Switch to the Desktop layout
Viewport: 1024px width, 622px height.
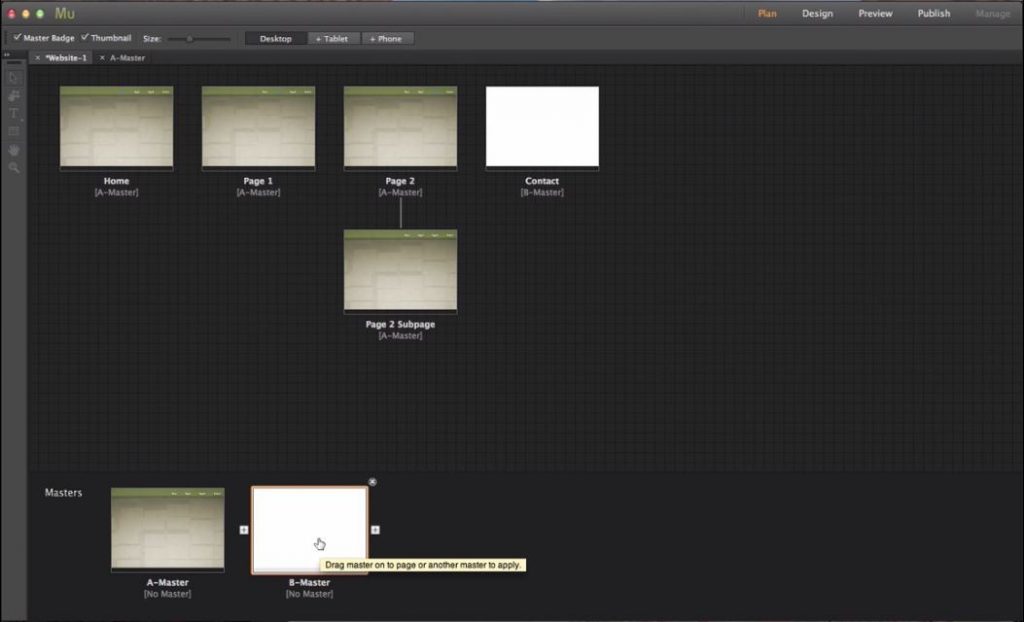click(x=276, y=39)
